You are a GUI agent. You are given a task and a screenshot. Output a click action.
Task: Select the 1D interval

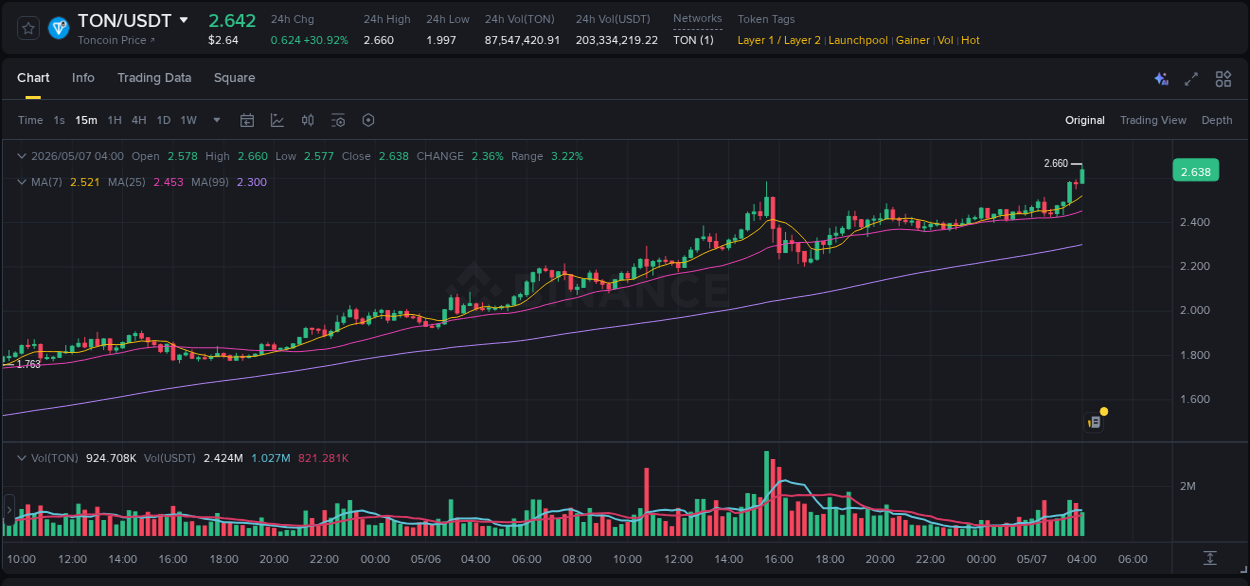coord(163,120)
